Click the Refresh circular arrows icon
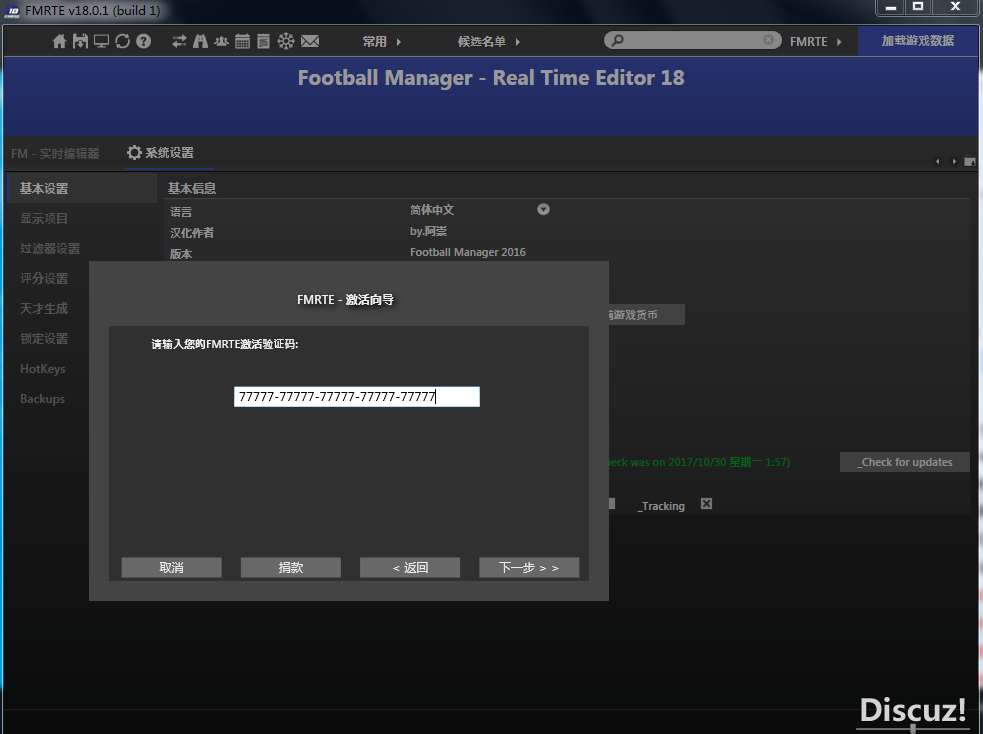The height and width of the screenshot is (734, 983). click(122, 41)
